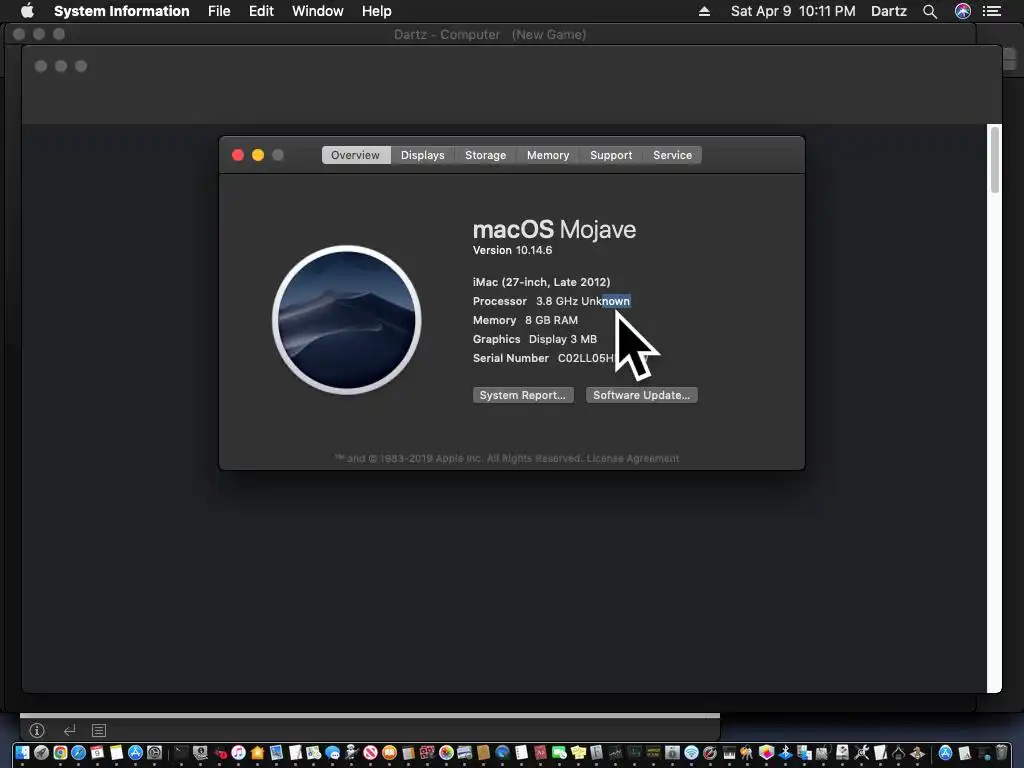Open Calendar icon in the Dock

97,752
